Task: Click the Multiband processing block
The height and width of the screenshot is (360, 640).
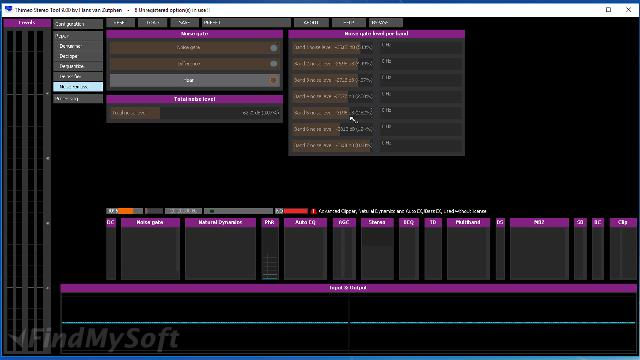Action: (468, 249)
